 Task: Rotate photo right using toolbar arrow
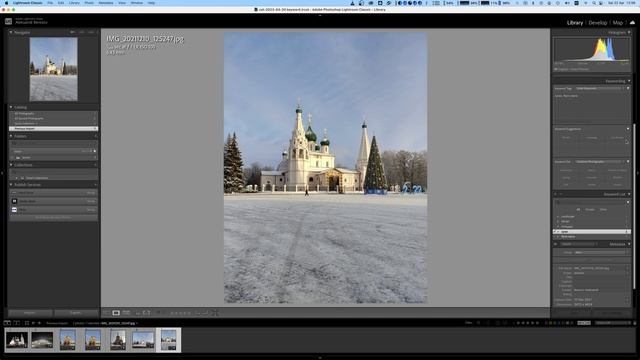[x=206, y=313]
